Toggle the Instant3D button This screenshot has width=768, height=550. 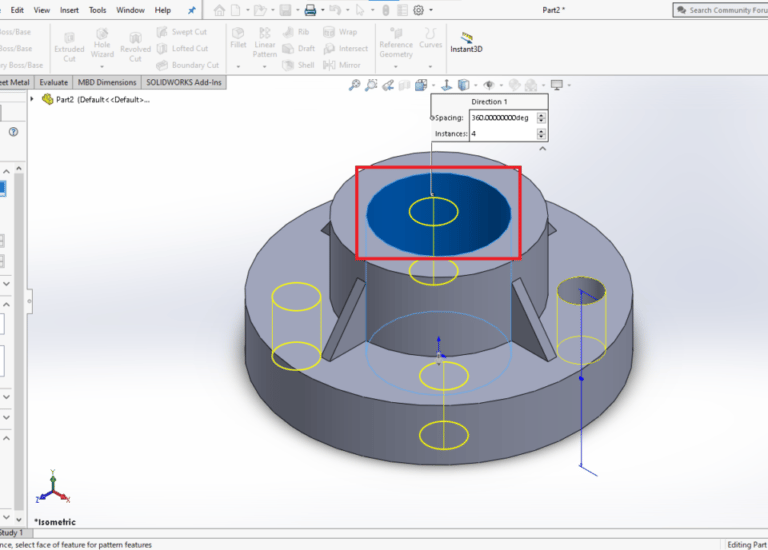tap(466, 42)
